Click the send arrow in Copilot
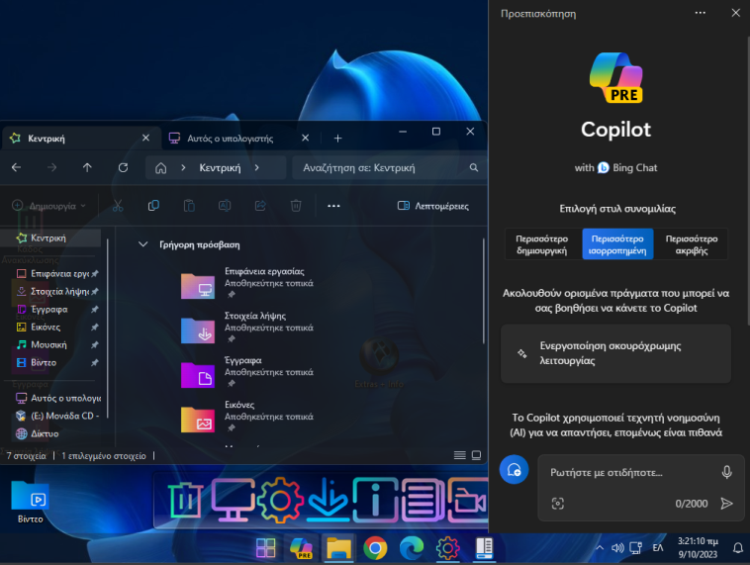 [x=727, y=503]
